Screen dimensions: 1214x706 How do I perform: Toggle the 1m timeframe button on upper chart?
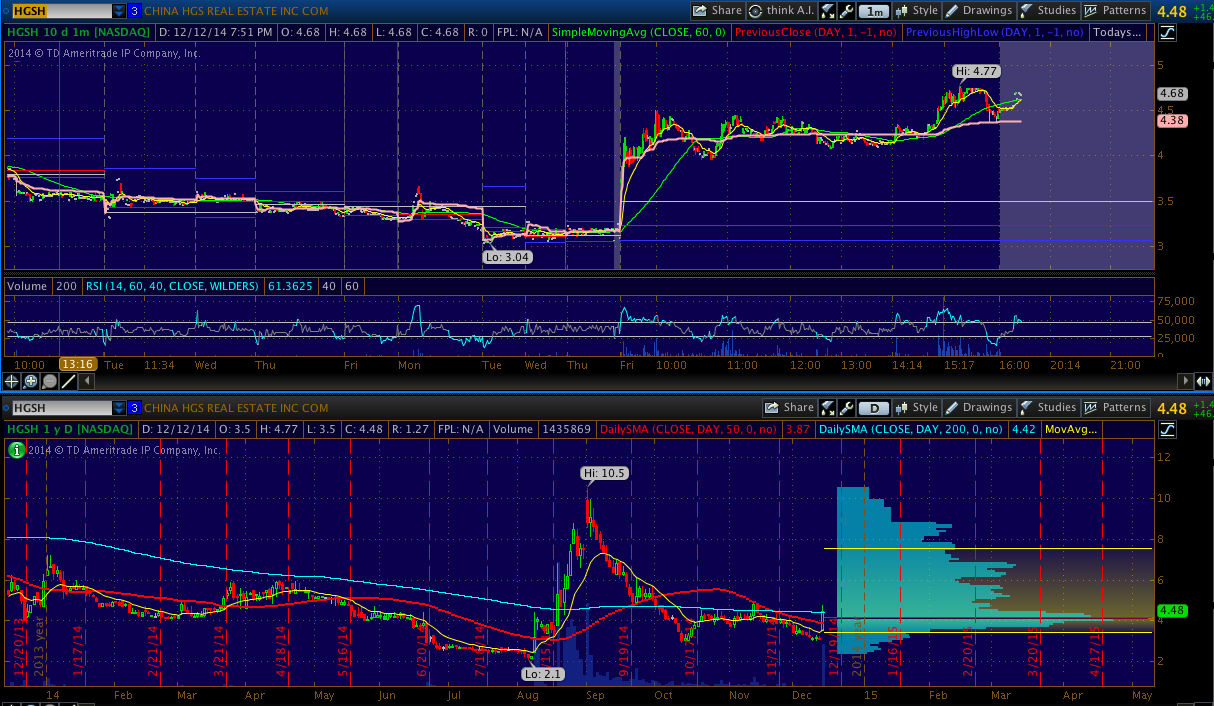(874, 11)
